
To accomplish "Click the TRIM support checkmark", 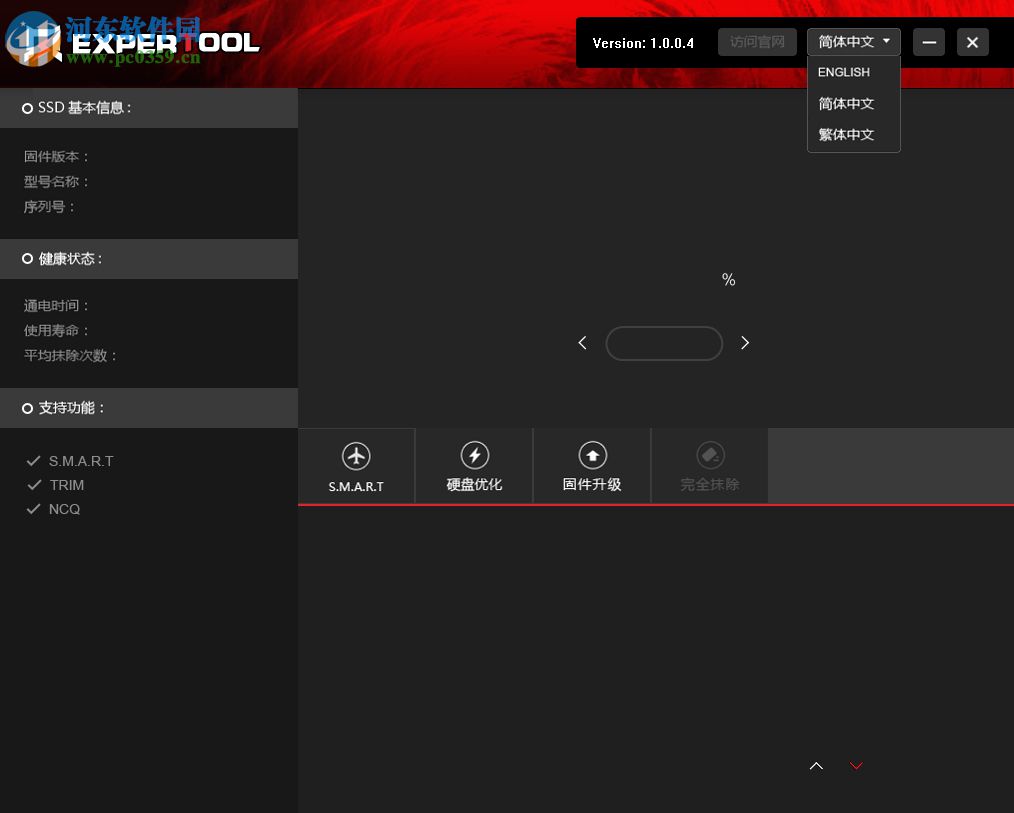I will tap(33, 484).
